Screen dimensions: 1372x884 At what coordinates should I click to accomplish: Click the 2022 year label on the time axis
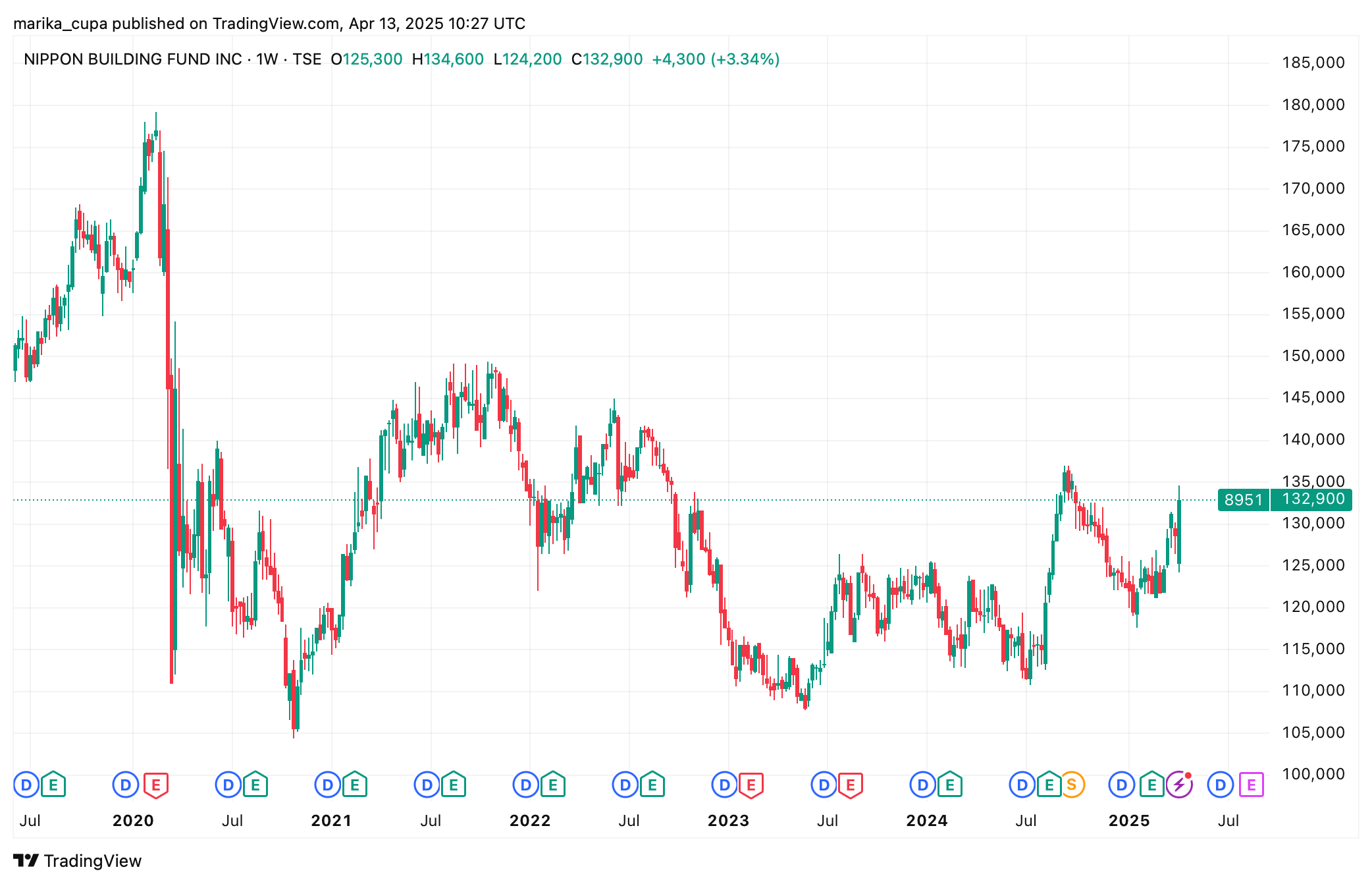pyautogui.click(x=530, y=821)
